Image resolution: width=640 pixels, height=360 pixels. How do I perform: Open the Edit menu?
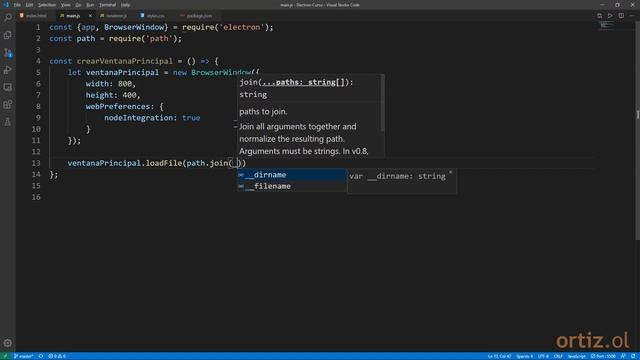coord(29,5)
